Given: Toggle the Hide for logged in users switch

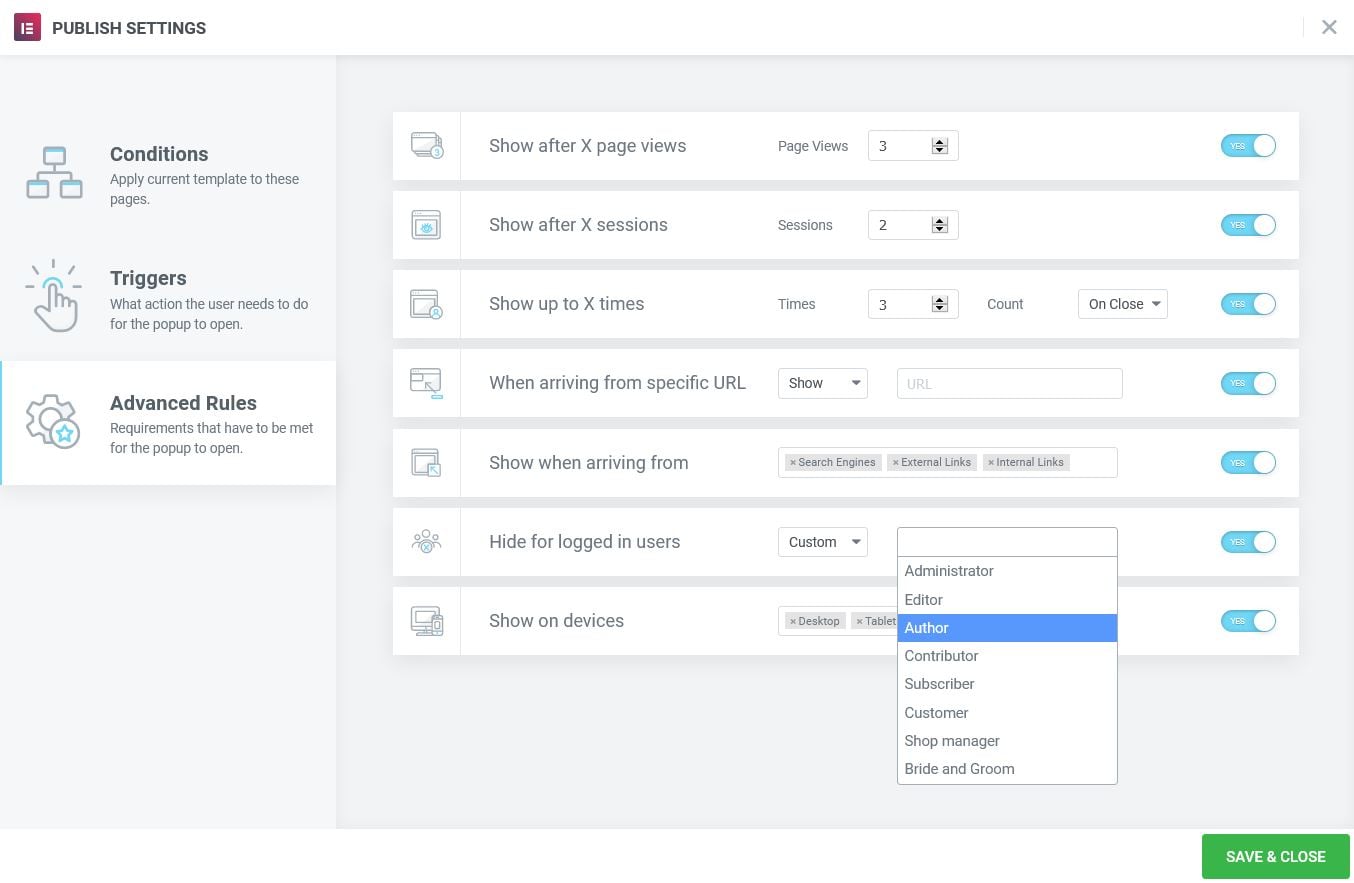Looking at the screenshot, I should [1248, 542].
